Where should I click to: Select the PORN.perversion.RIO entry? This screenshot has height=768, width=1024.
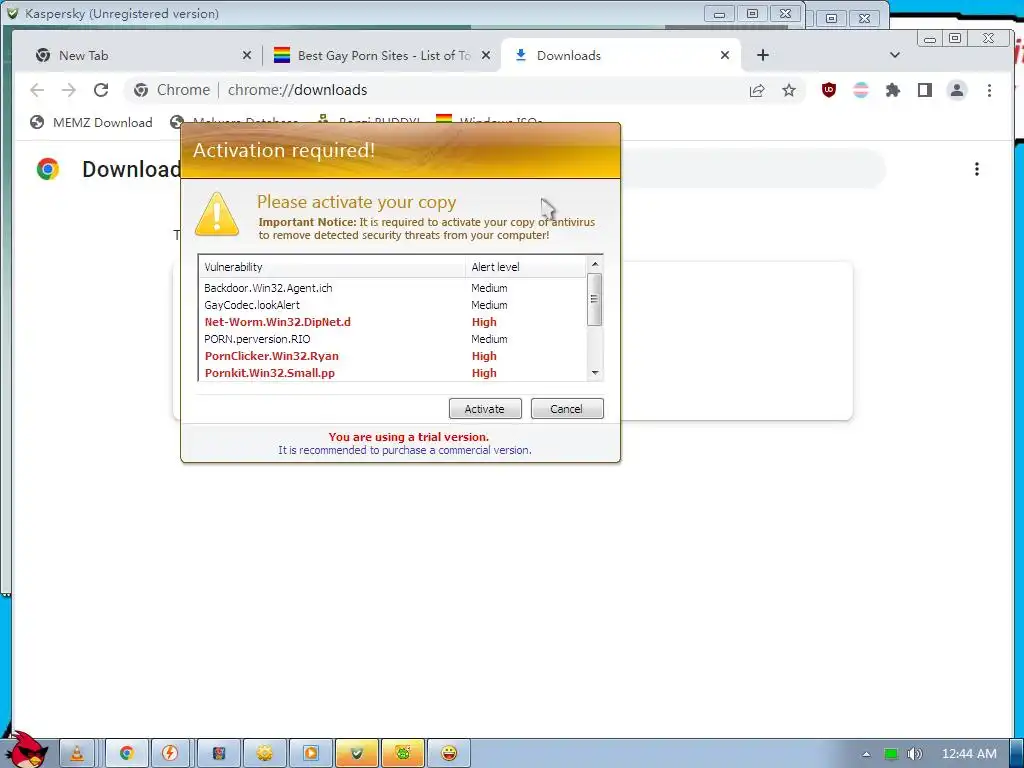[392, 339]
